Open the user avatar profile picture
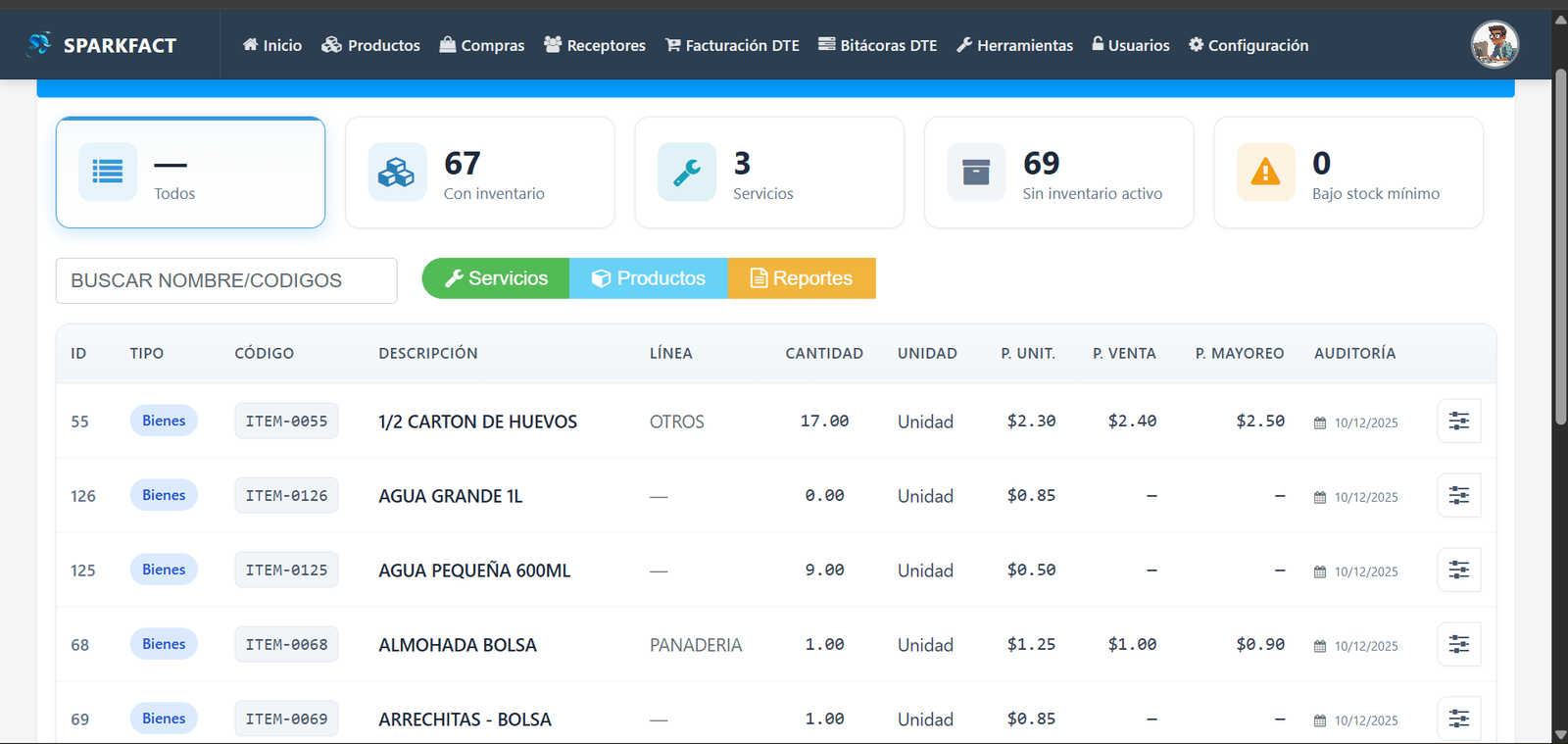Image resolution: width=1568 pixels, height=744 pixels. pyautogui.click(x=1494, y=45)
